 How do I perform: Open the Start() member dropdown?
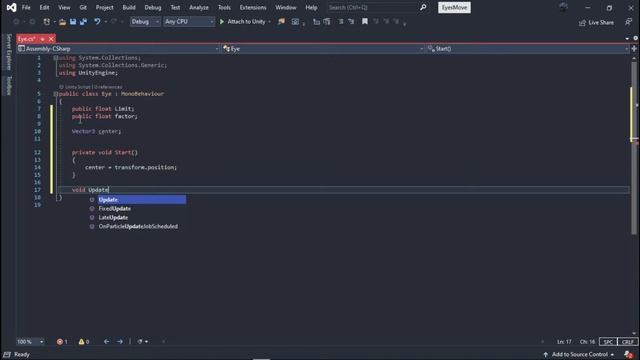point(527,49)
